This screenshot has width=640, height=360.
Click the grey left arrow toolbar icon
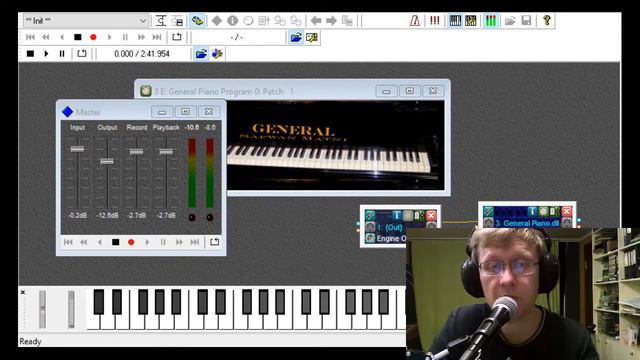[x=316, y=20]
